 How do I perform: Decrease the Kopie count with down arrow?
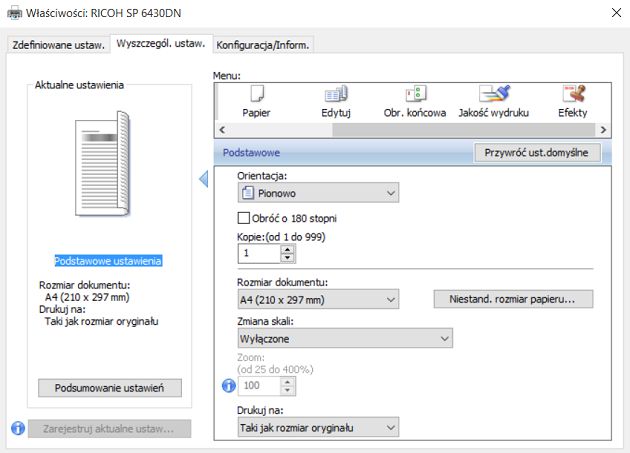[x=287, y=258]
